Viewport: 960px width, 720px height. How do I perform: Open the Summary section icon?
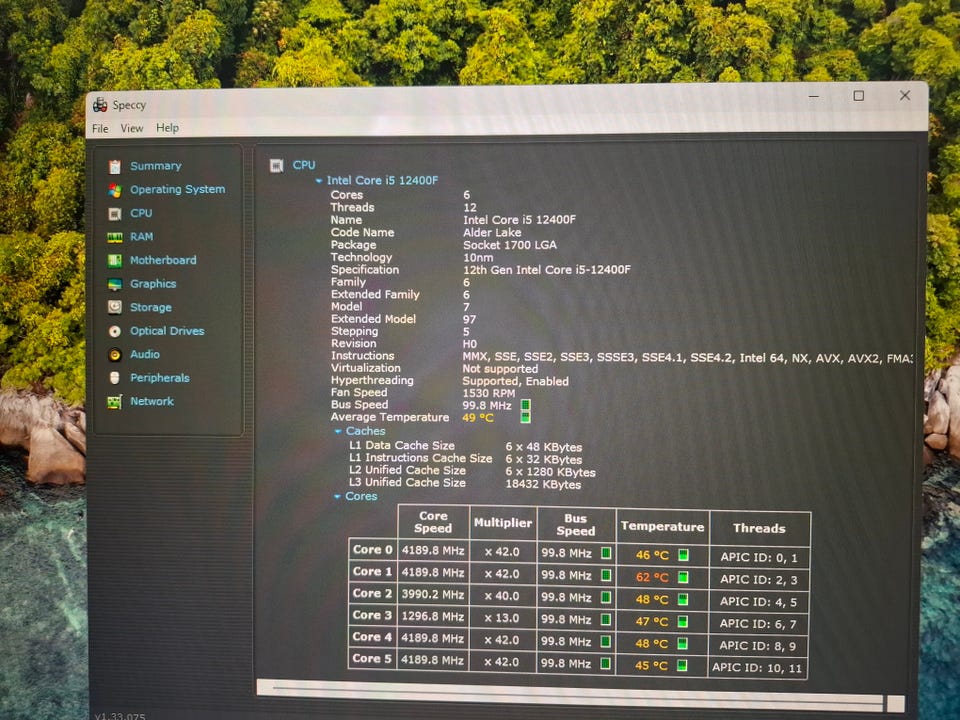tap(115, 166)
